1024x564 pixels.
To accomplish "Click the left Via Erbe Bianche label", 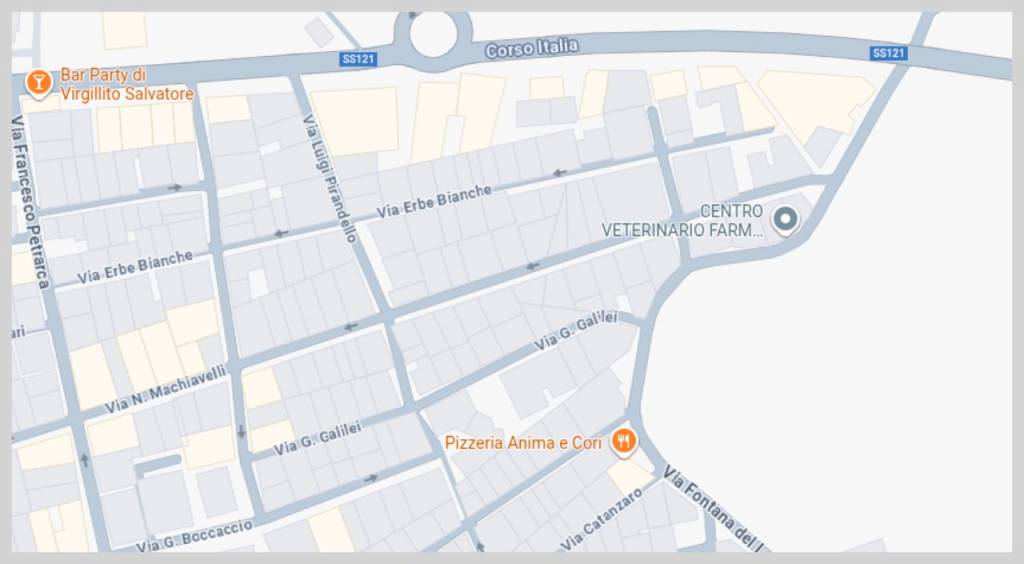I will click(x=135, y=268).
